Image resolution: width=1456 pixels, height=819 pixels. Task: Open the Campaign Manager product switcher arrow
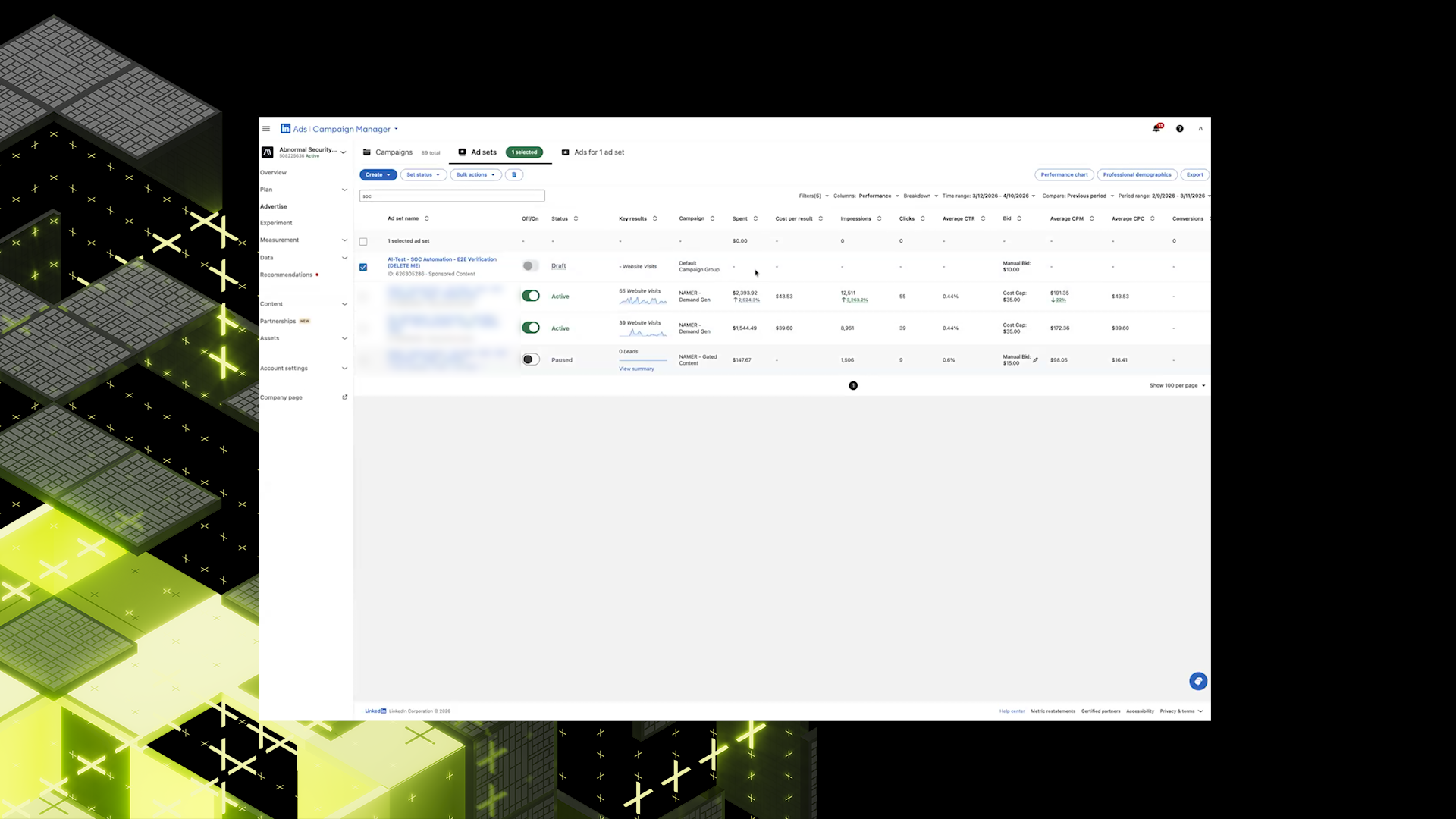[396, 129]
